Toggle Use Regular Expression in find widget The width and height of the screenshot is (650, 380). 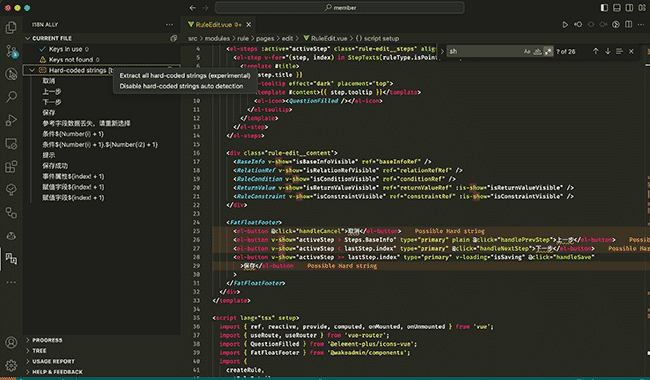(x=548, y=51)
